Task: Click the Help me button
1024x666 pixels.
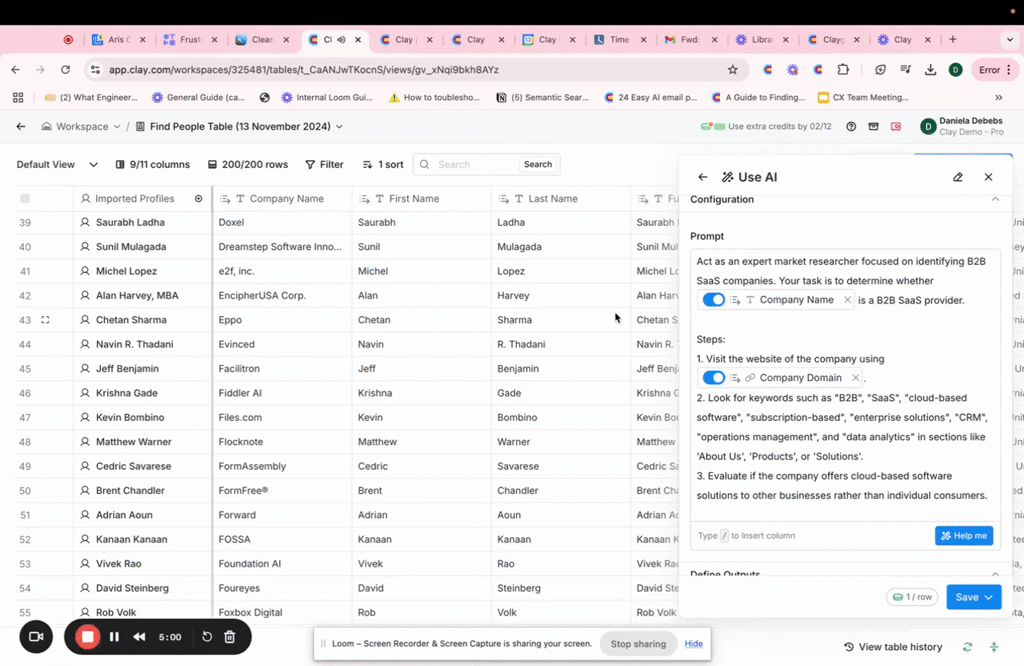Action: pos(964,536)
